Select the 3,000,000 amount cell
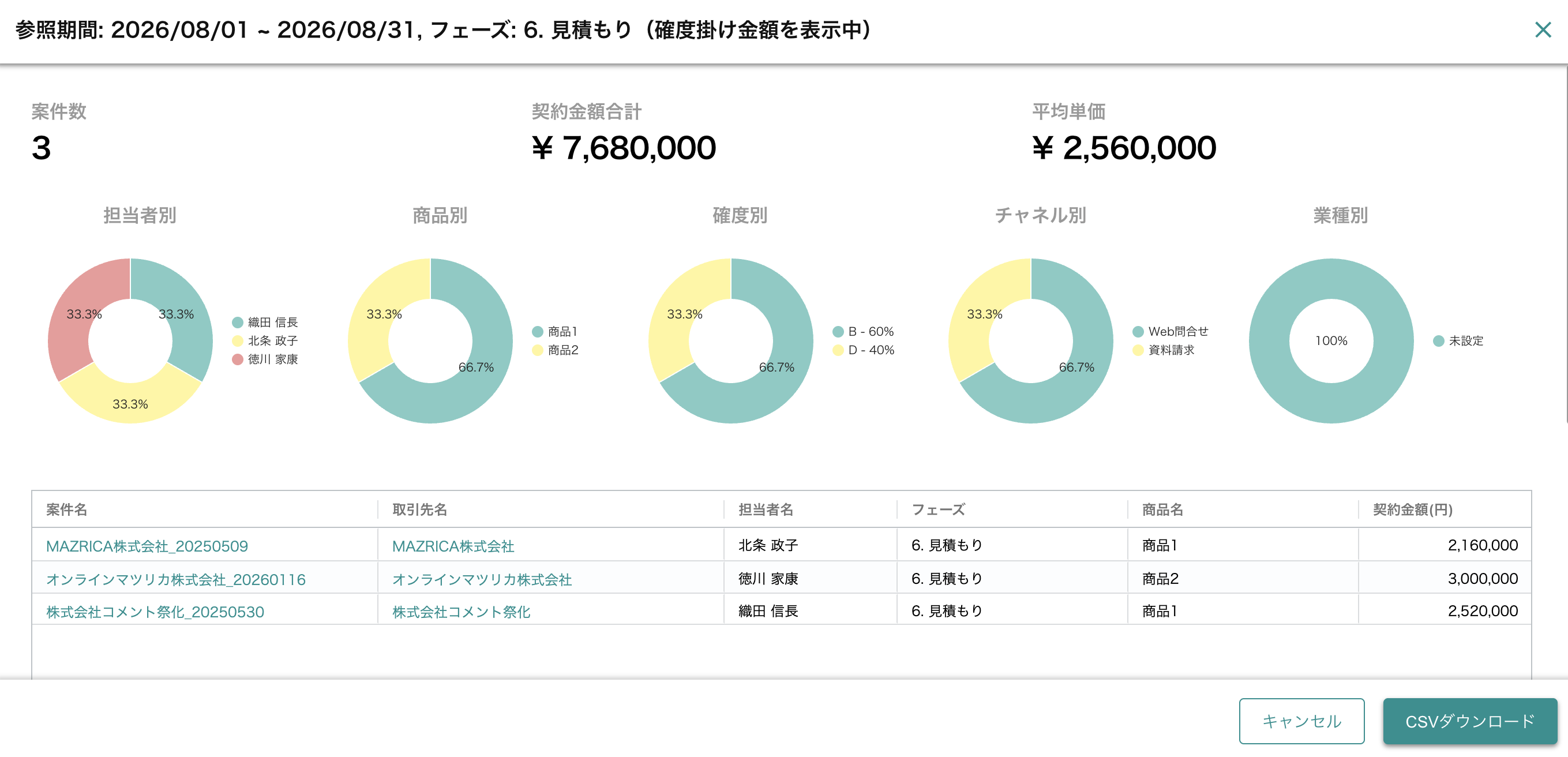 point(1445,578)
